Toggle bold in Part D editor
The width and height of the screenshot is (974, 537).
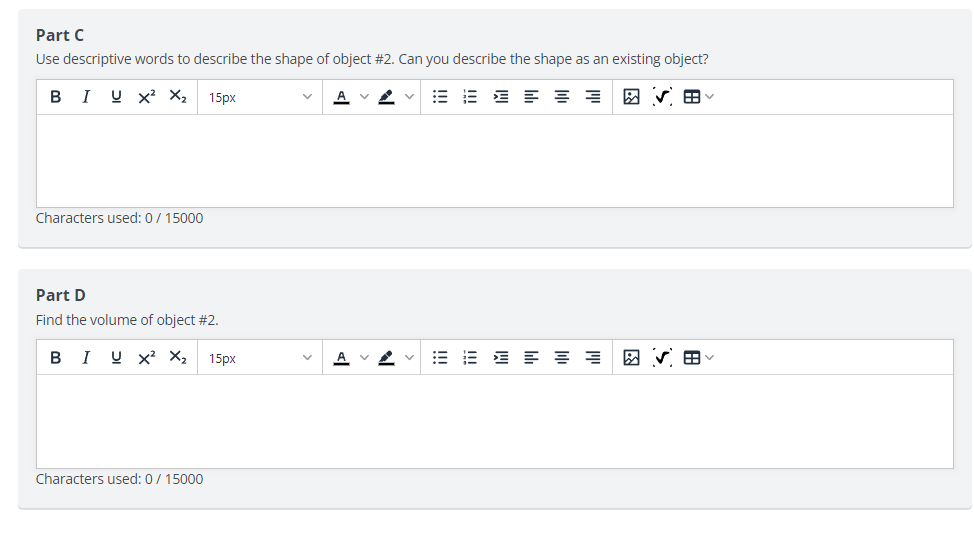point(55,358)
